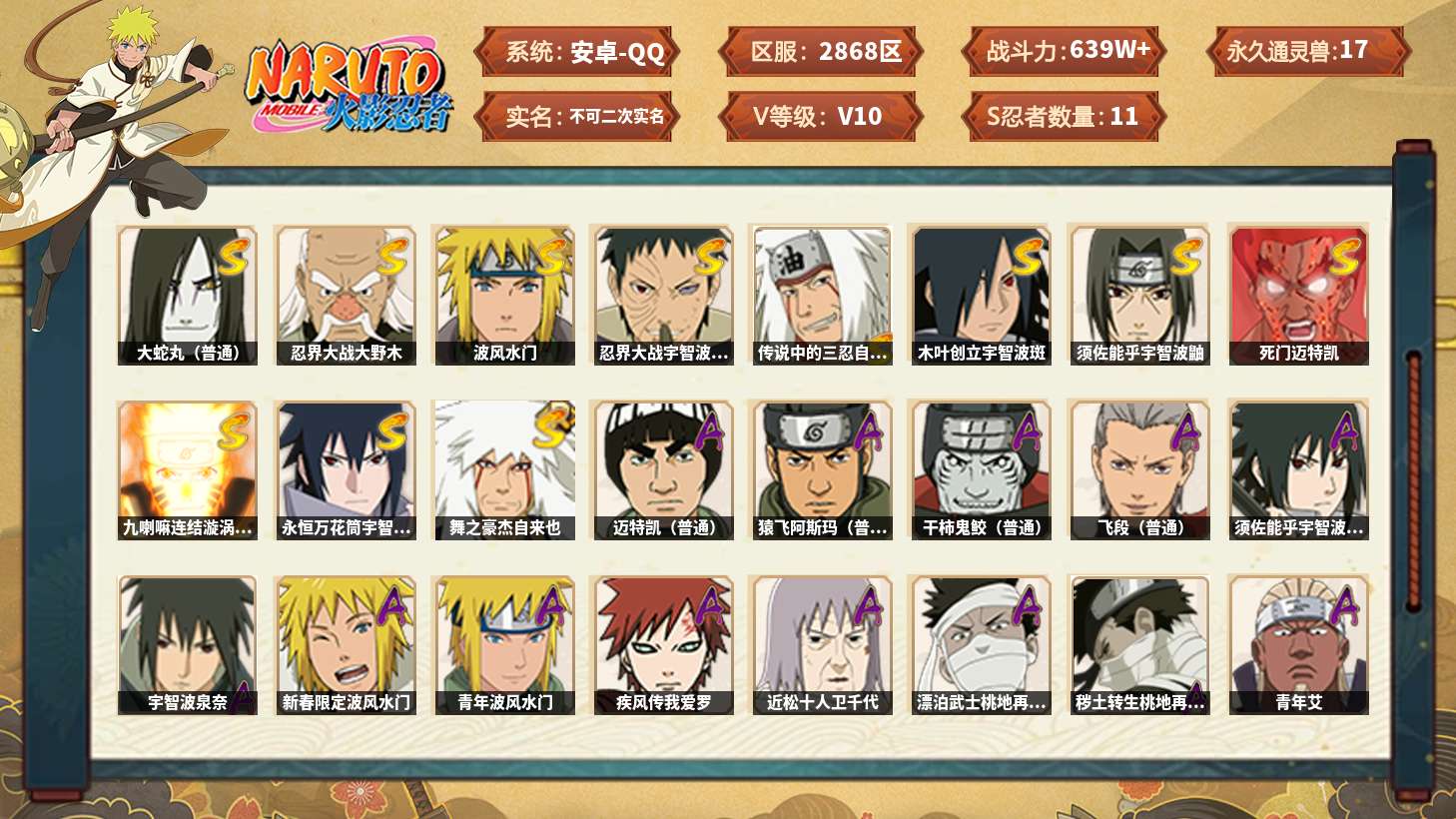1456x819 pixels.
Task: Click the 波风水门 S-rank ninja portrait
Action: (505, 296)
